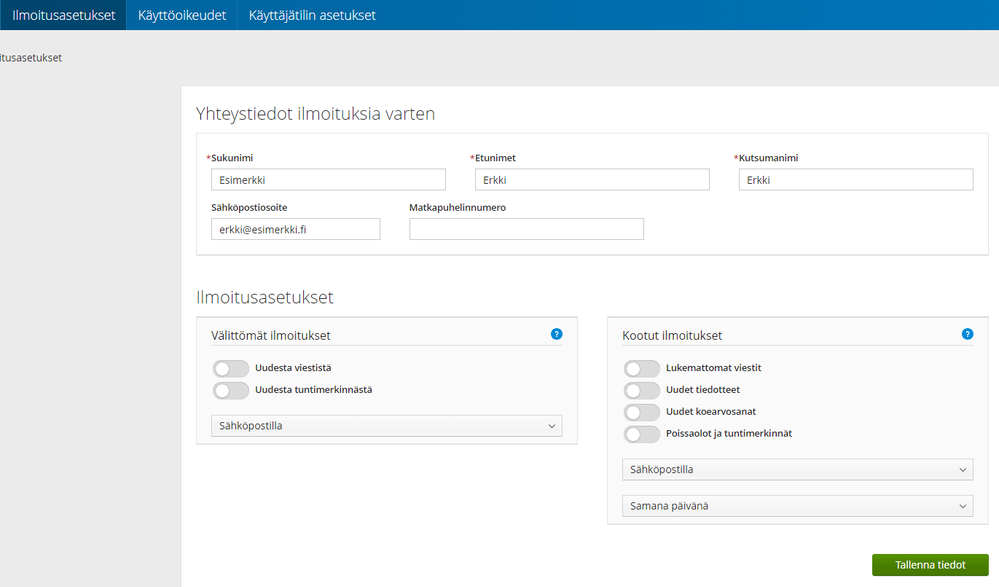Open help for Kootut ilmoitukset
The image size is (999, 587).
[967, 334]
